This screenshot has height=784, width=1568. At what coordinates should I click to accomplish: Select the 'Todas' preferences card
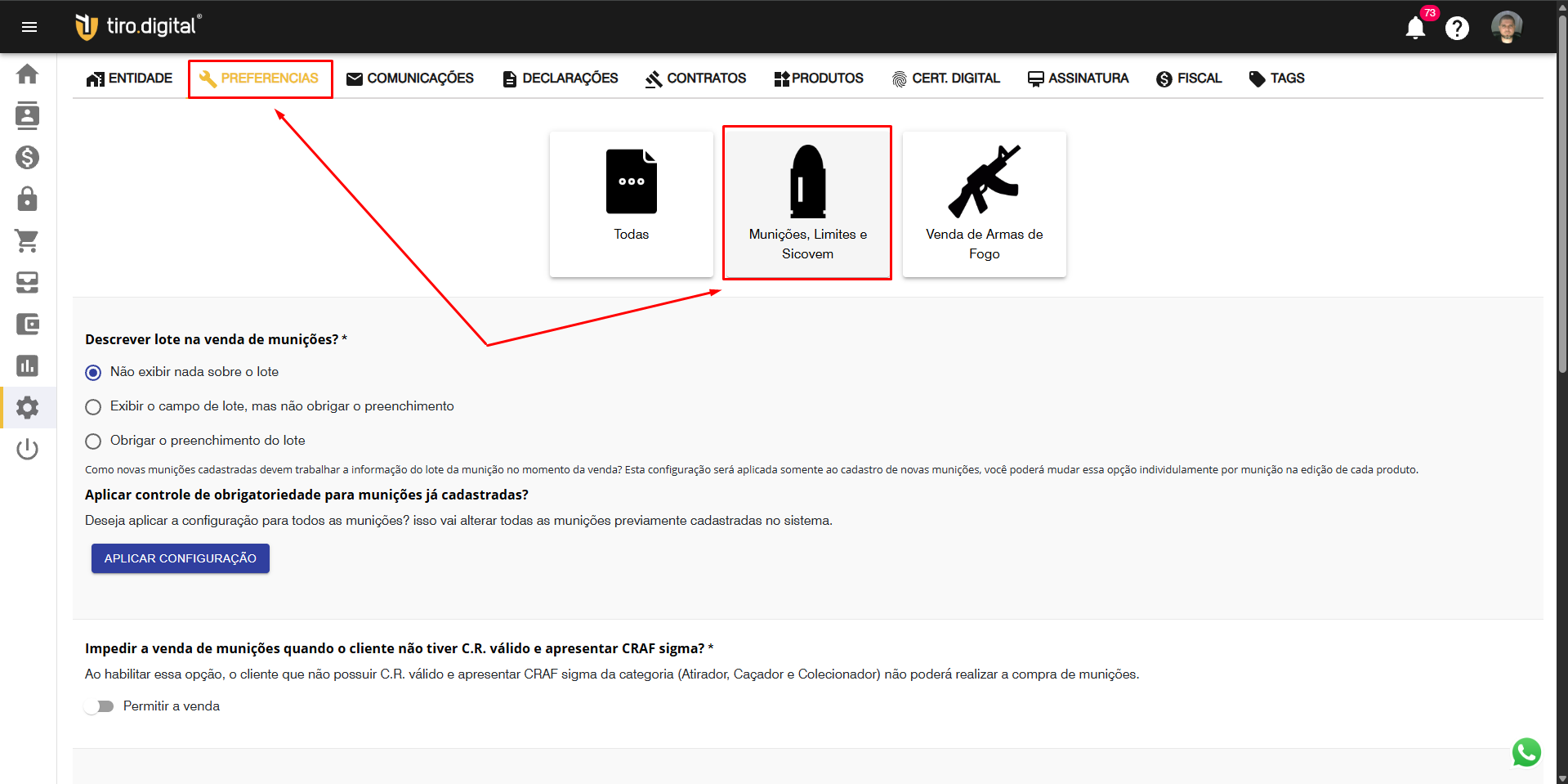click(x=631, y=204)
